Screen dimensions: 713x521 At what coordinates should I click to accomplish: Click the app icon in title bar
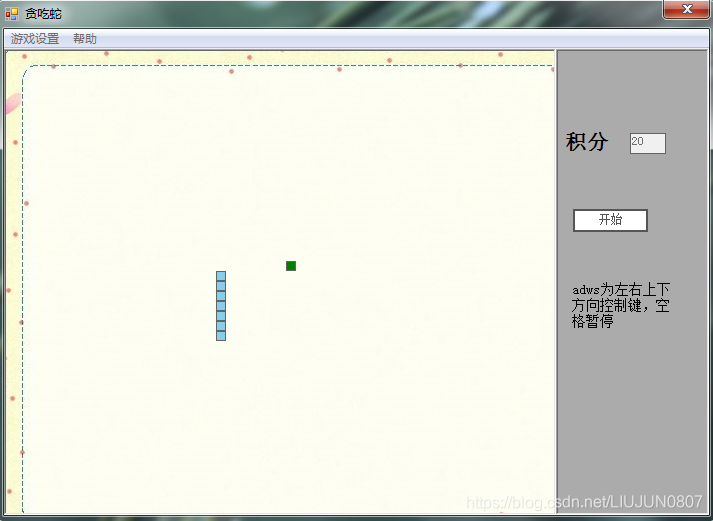click(11, 14)
